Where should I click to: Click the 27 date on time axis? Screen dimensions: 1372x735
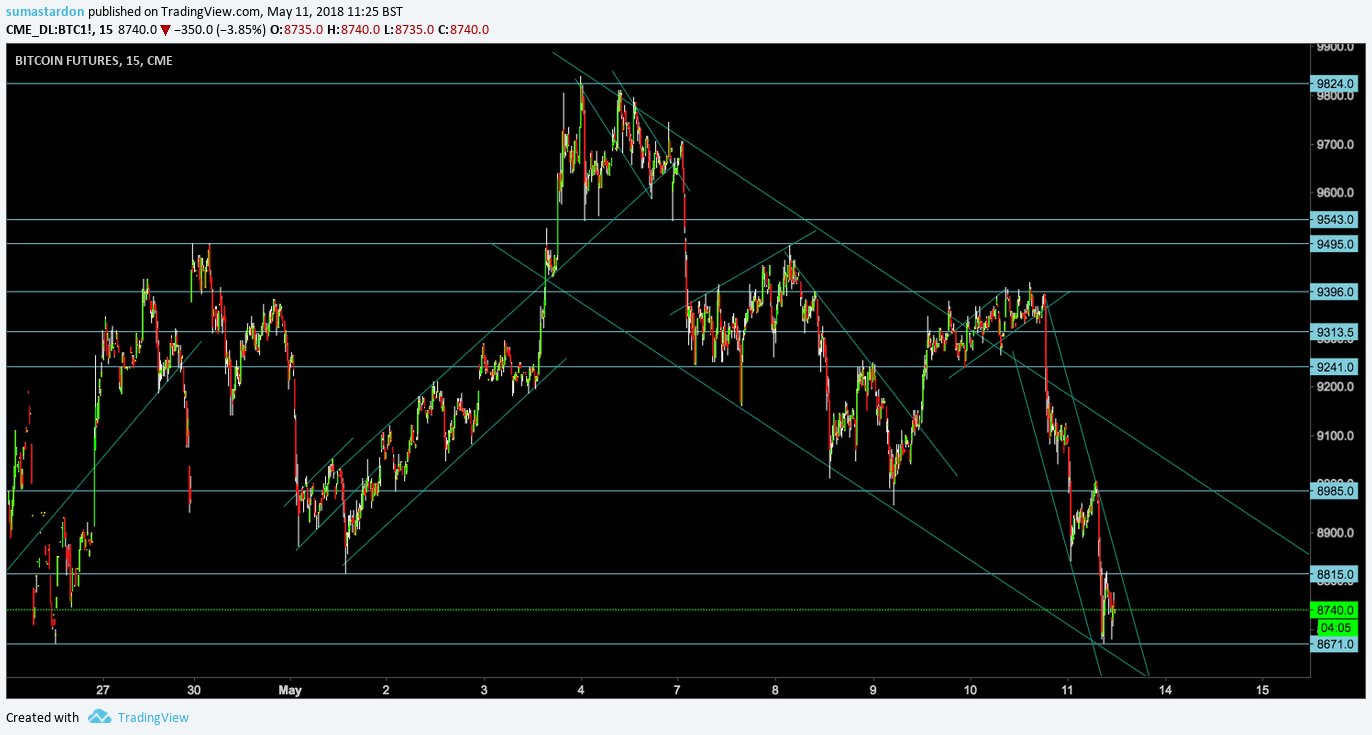(103, 690)
